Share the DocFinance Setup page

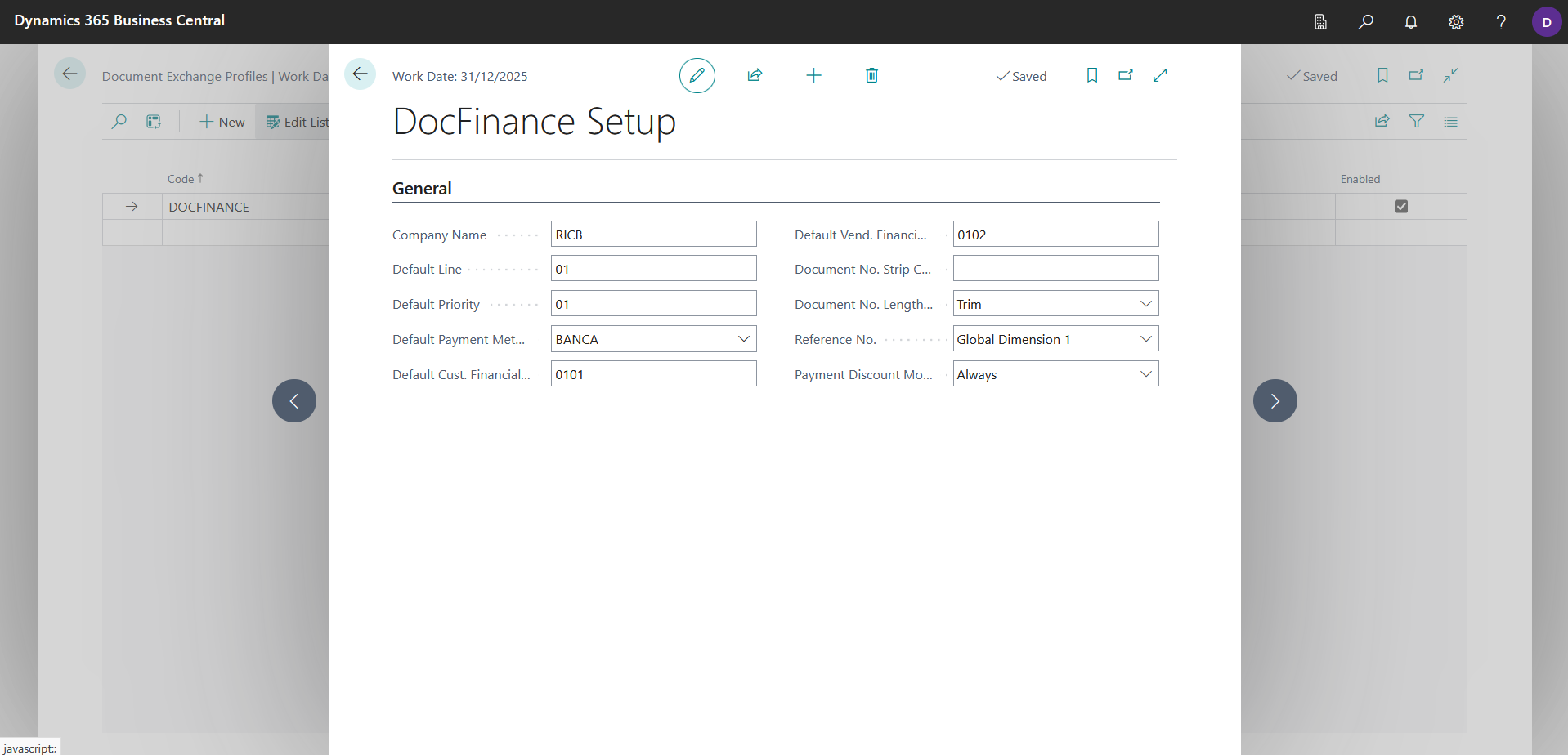[755, 75]
